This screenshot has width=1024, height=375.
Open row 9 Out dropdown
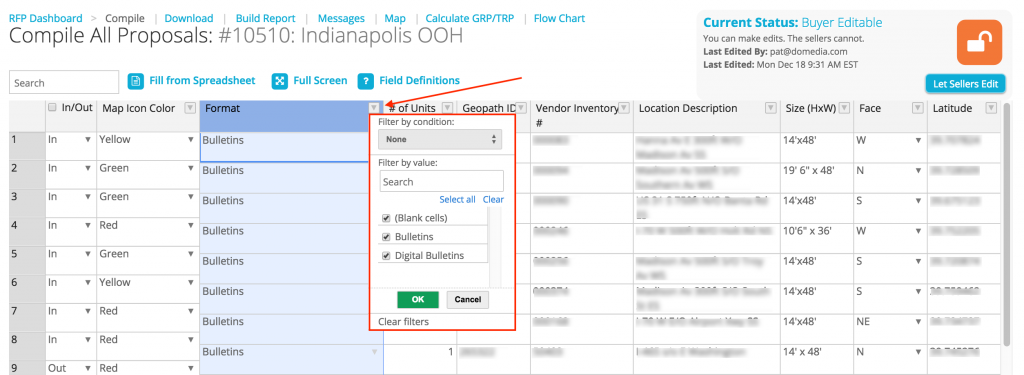[88, 368]
